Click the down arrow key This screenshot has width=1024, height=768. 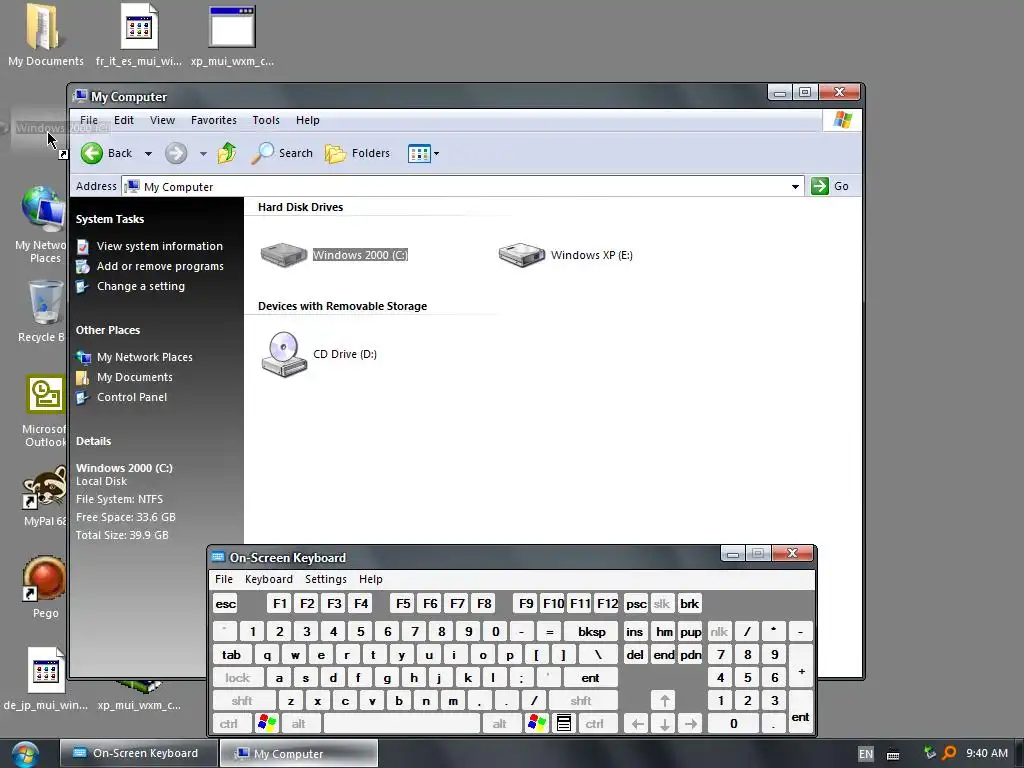(664, 724)
